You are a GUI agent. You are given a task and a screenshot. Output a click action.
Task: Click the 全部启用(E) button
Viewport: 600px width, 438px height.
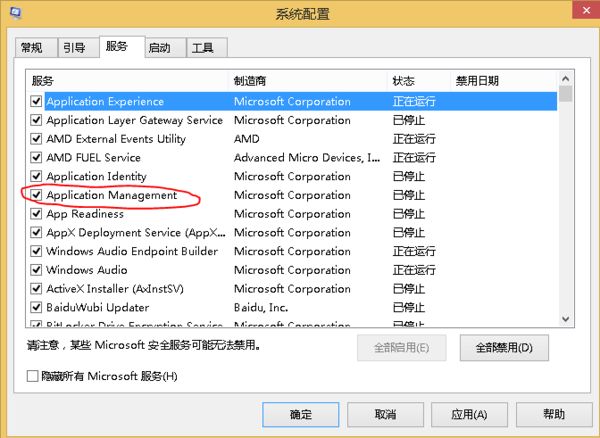click(x=401, y=348)
